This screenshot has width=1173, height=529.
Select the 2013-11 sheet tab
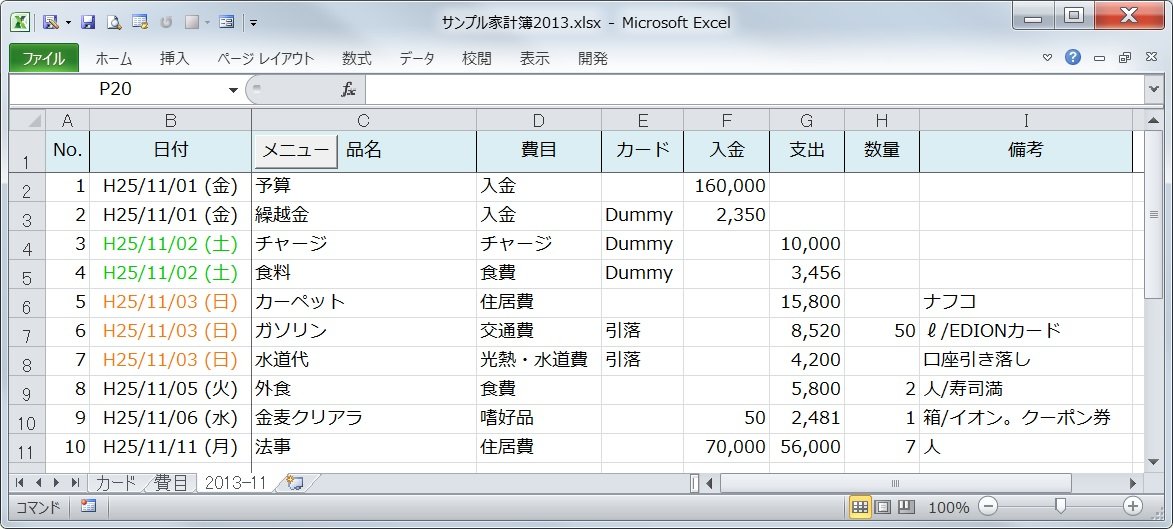(x=235, y=483)
